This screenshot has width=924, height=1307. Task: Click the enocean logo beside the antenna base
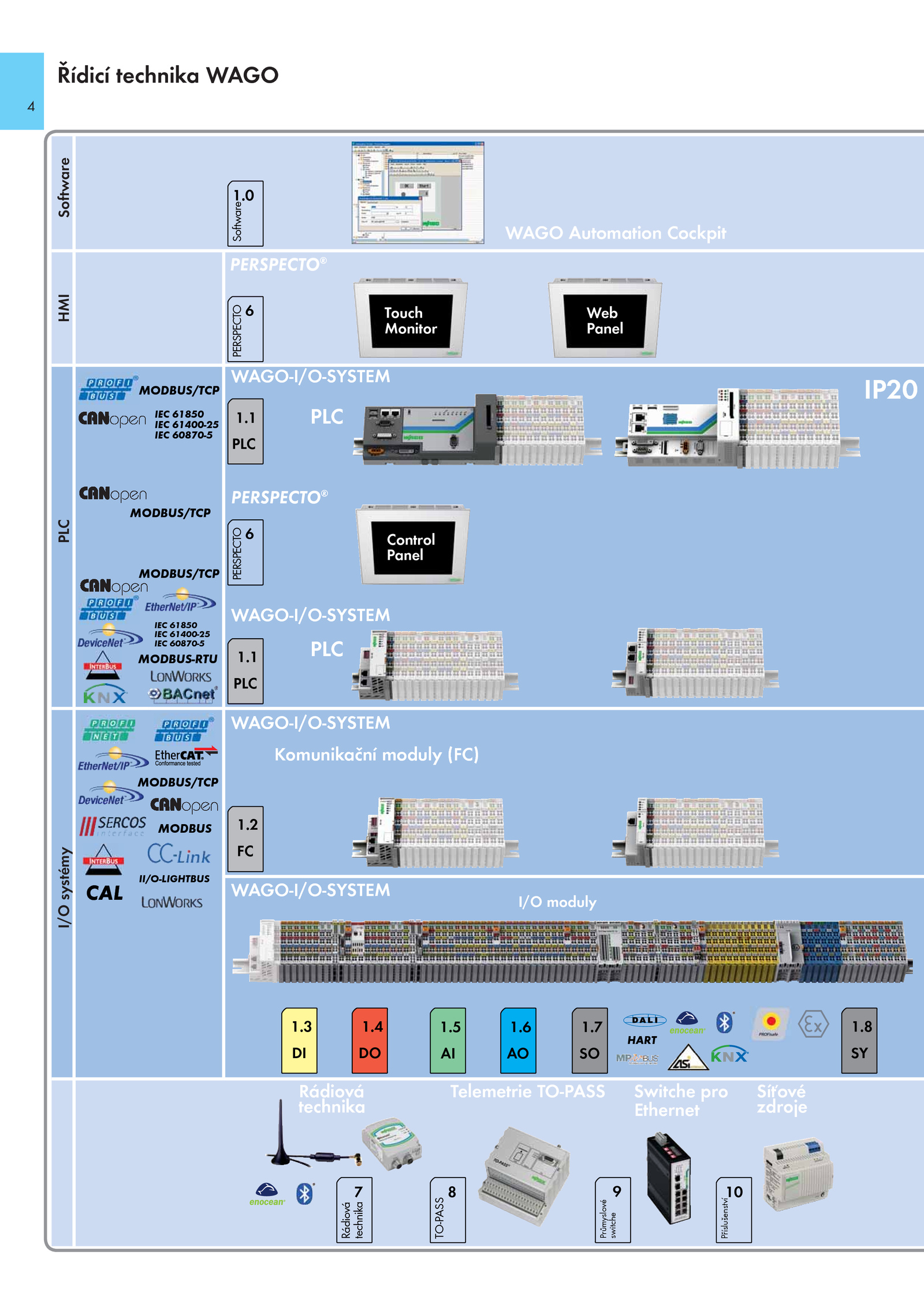tap(267, 1194)
